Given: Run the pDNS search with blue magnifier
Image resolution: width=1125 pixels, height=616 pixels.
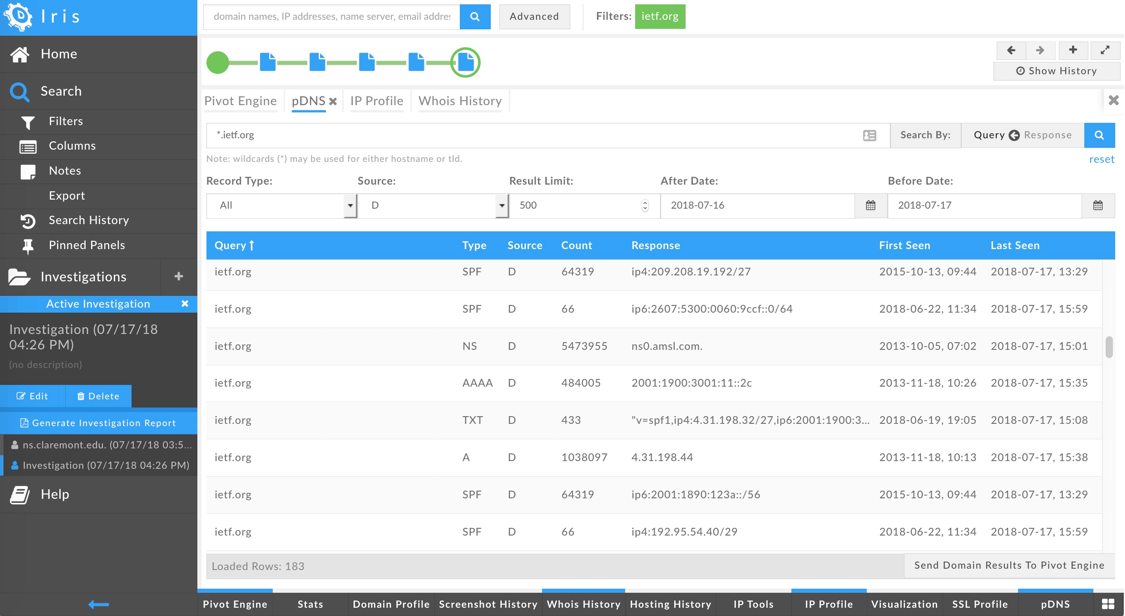Looking at the screenshot, I should tap(1099, 135).
